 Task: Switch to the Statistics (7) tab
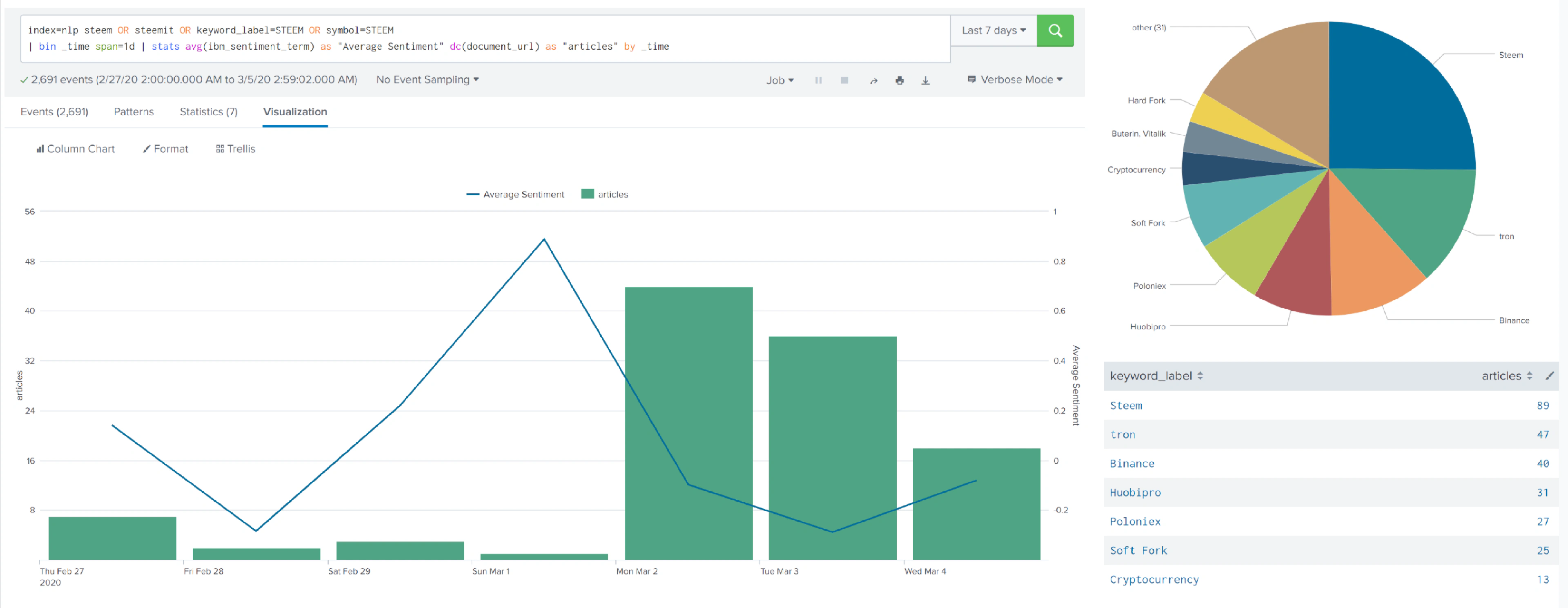(209, 112)
